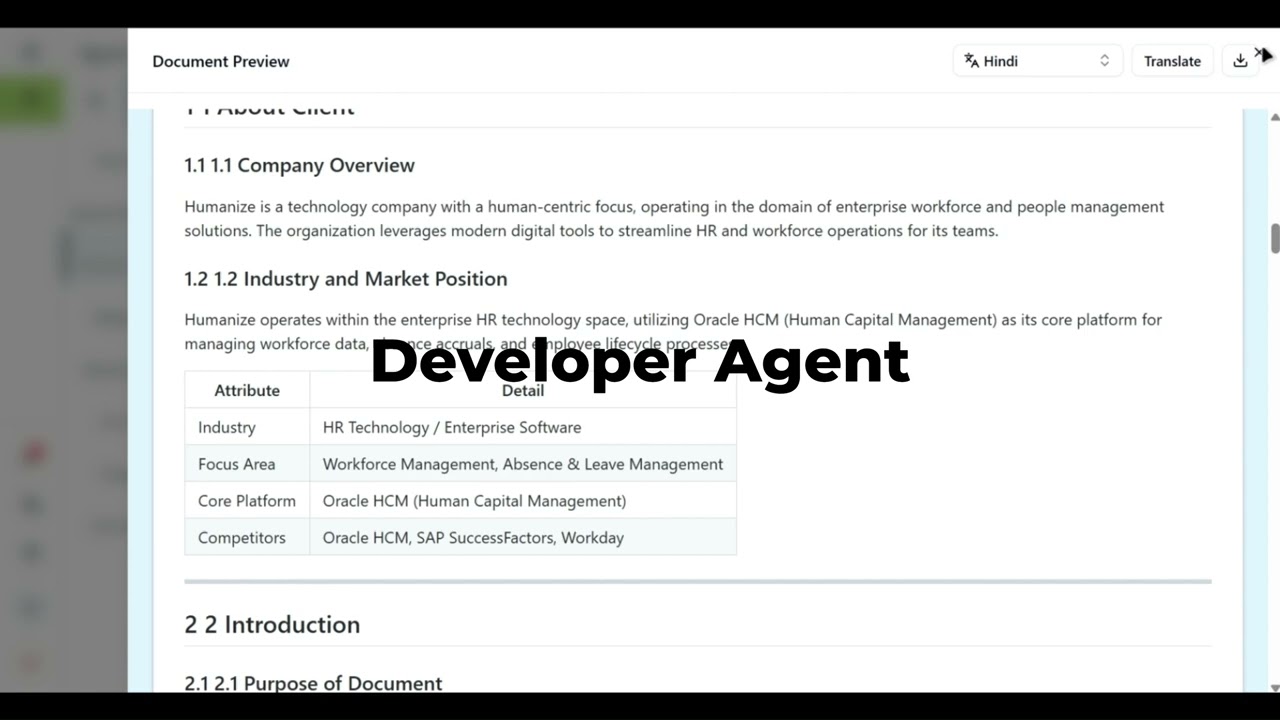Click the '2.1 2.1 Purpose of Document' heading
The height and width of the screenshot is (720, 1280).
click(313, 683)
